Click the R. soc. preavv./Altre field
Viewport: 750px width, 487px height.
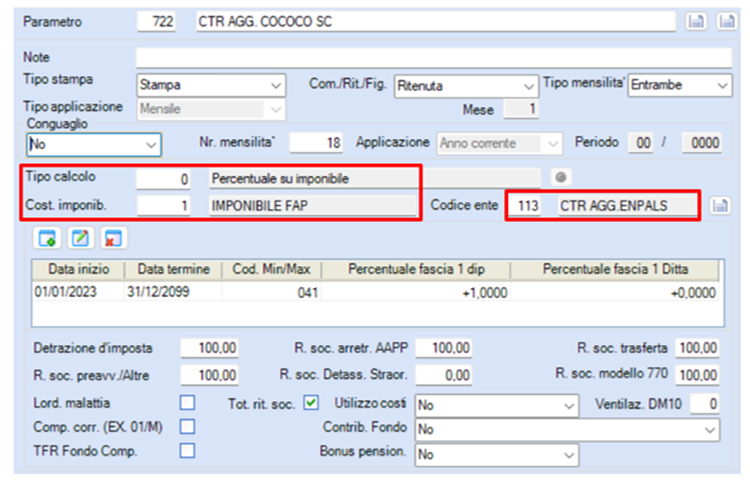210,375
